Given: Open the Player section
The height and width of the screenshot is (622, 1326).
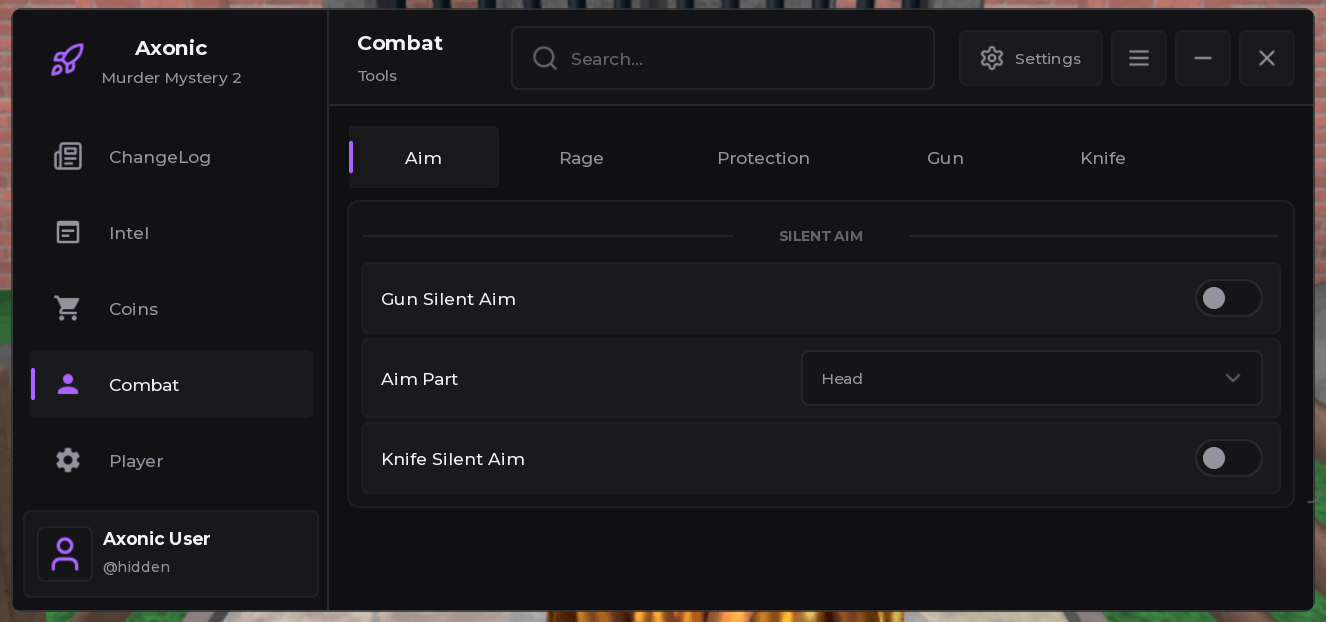Looking at the screenshot, I should (x=171, y=461).
